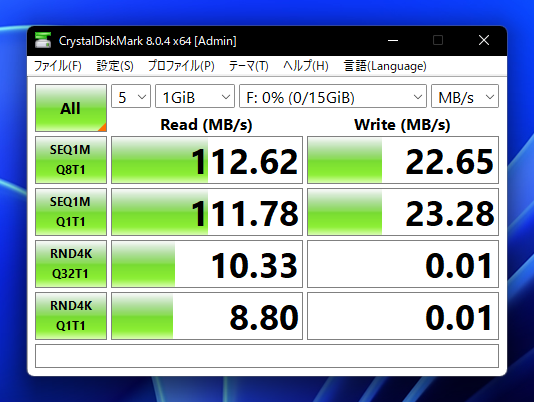Select the RND4K Q1T1 write 0.01 value
This screenshot has height=402, width=534.
pos(403,316)
